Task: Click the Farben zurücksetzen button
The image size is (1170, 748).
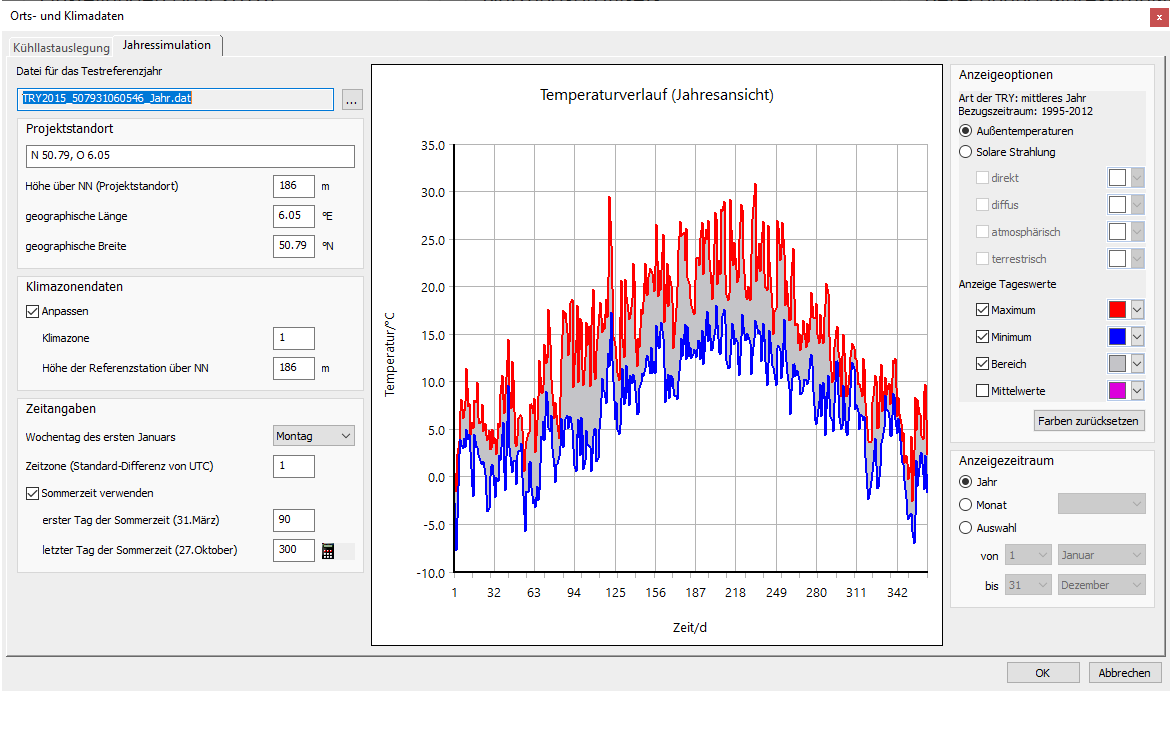Action: pos(1089,421)
